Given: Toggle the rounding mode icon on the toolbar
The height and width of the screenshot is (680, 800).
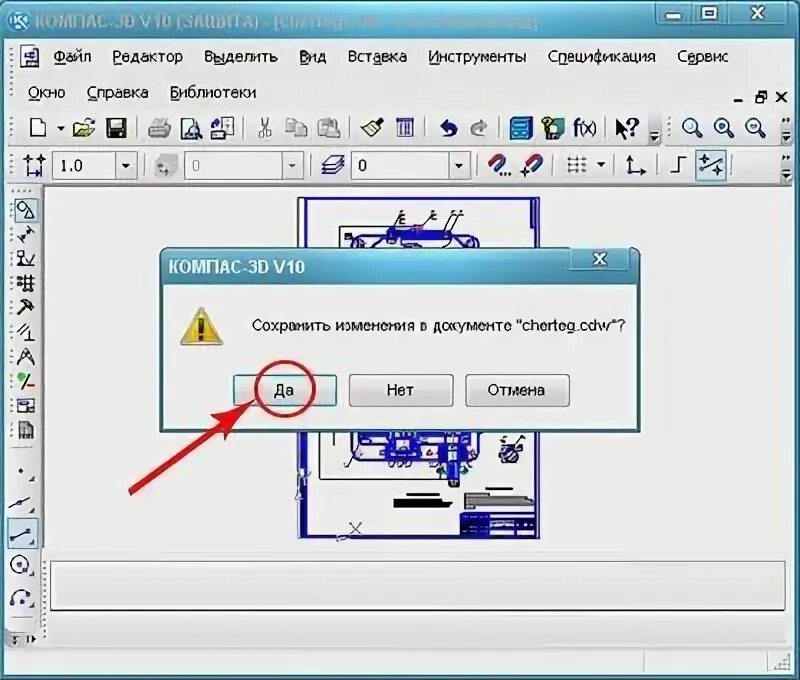Looking at the screenshot, I should click(x=711, y=165).
